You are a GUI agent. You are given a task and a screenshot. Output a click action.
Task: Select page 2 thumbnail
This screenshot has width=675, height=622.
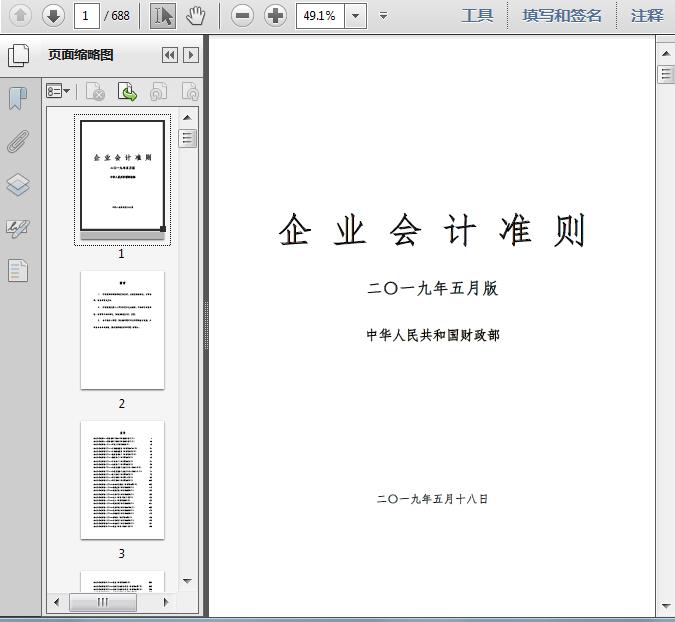pos(122,330)
